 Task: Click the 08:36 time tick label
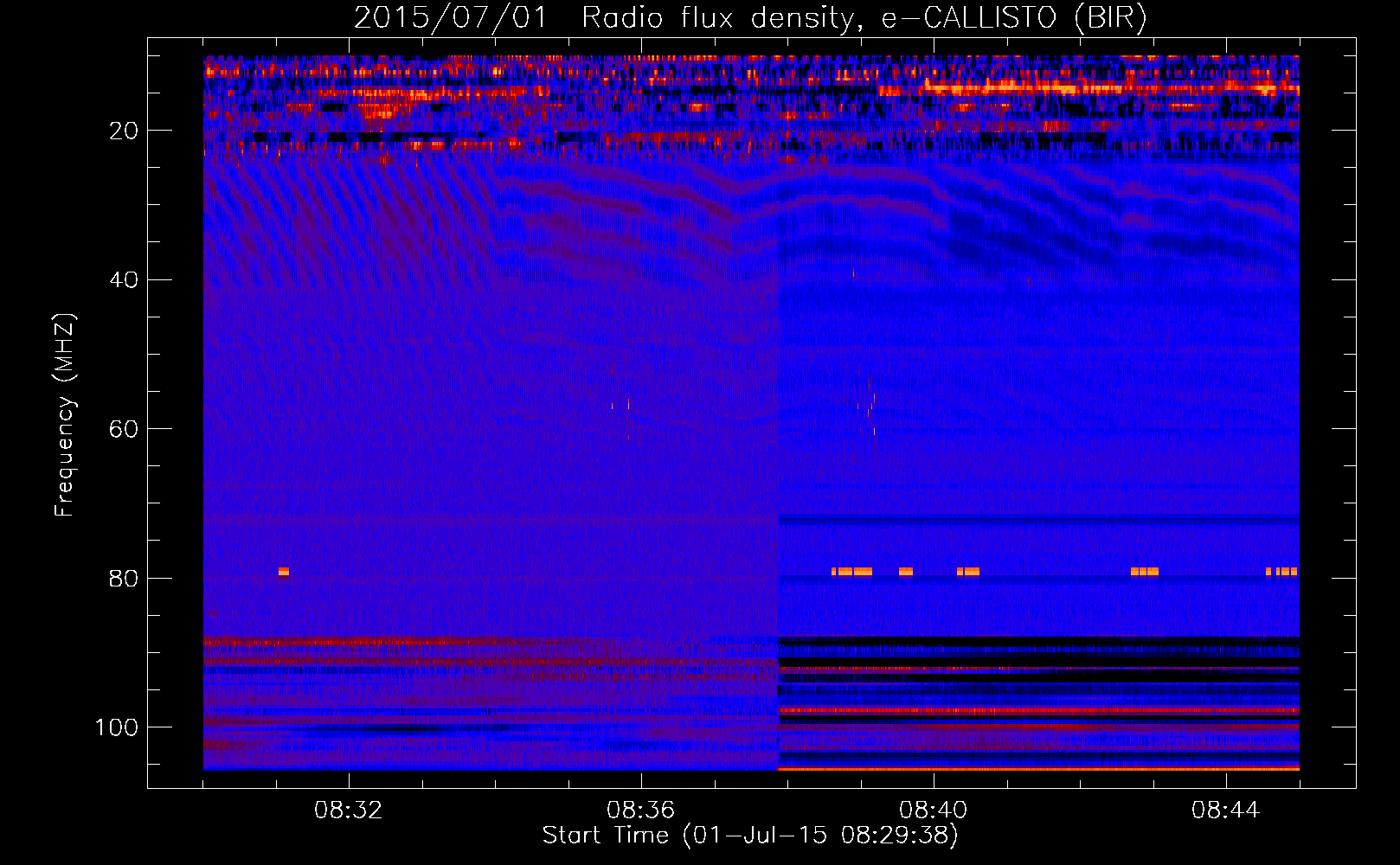click(x=641, y=811)
